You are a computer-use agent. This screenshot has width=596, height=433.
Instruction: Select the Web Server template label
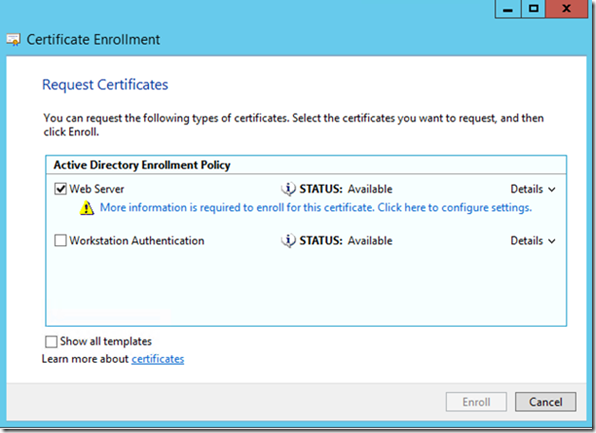point(97,189)
